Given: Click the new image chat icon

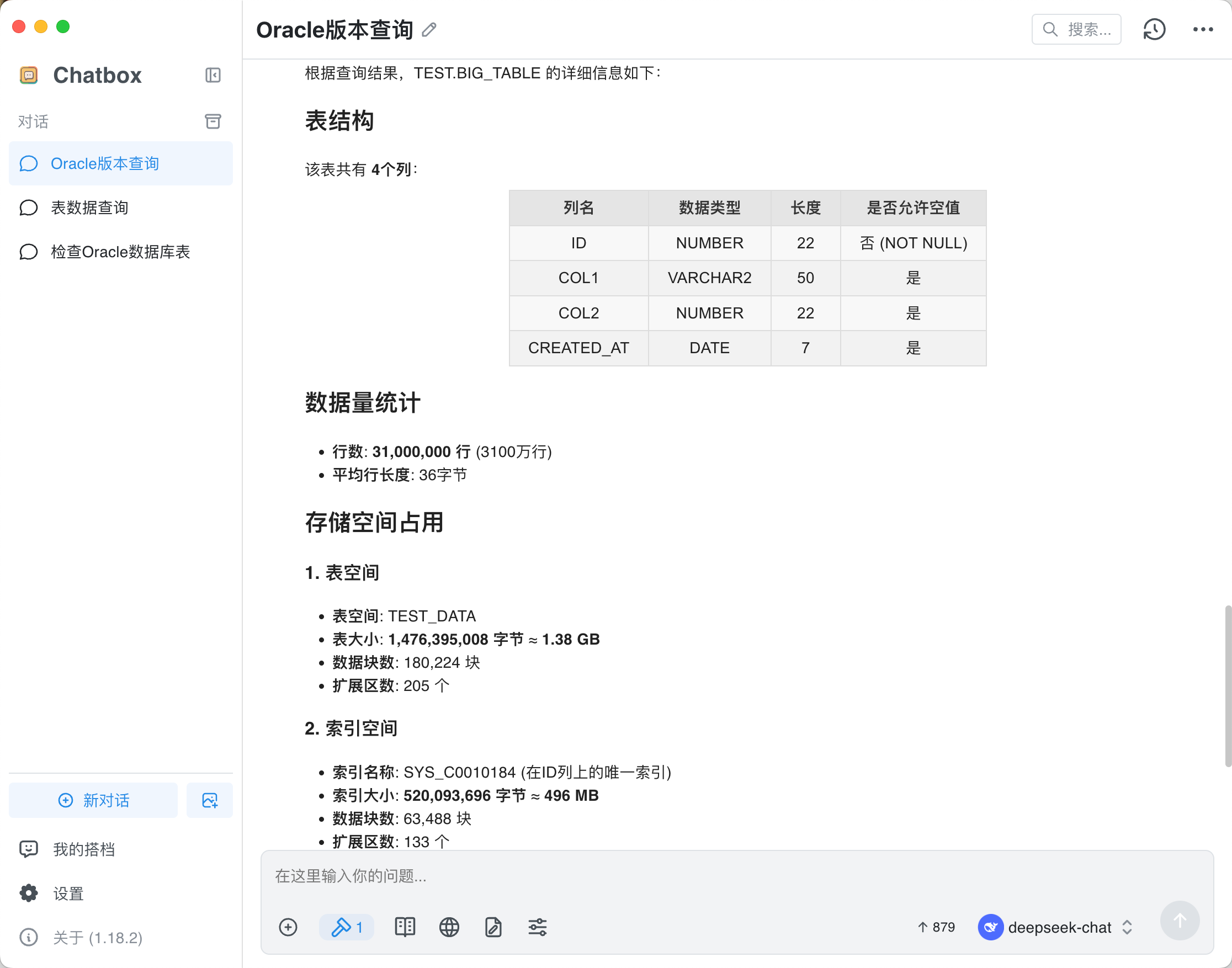Looking at the screenshot, I should tap(210, 800).
